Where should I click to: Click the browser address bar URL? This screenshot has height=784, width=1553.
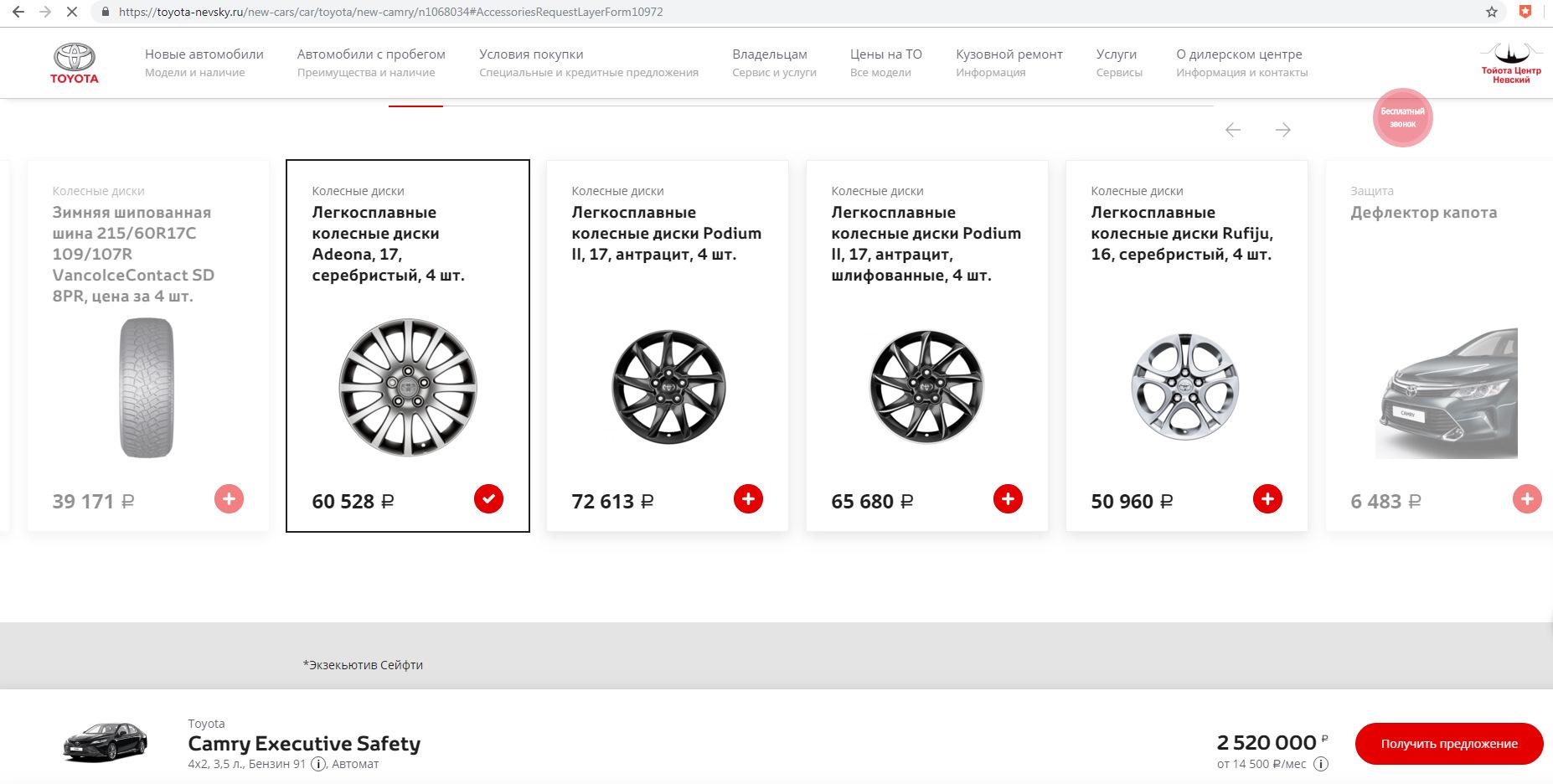pyautogui.click(x=390, y=12)
